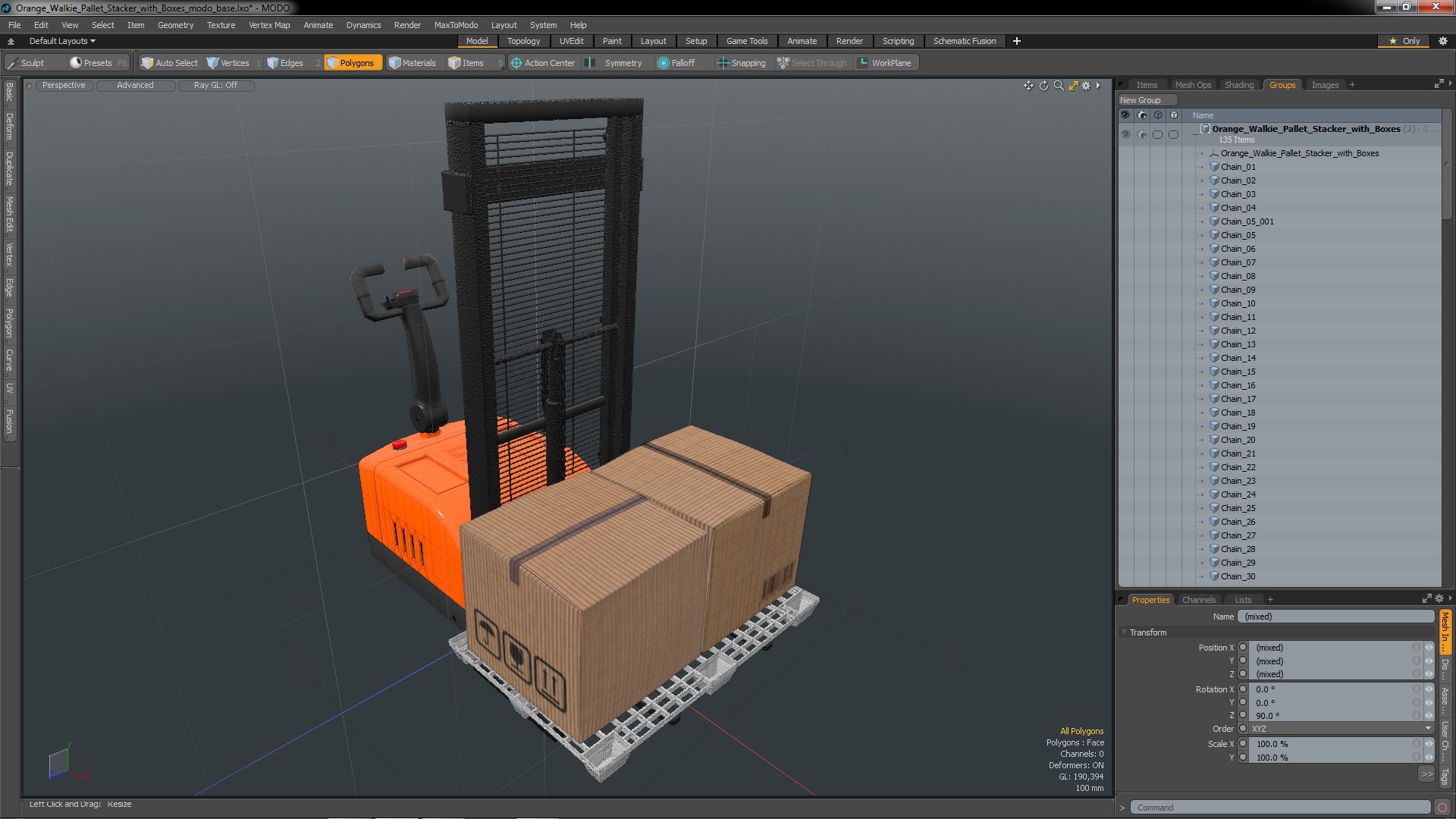Toggle Ray GL display mode off
The image size is (1456, 819).
215,85
